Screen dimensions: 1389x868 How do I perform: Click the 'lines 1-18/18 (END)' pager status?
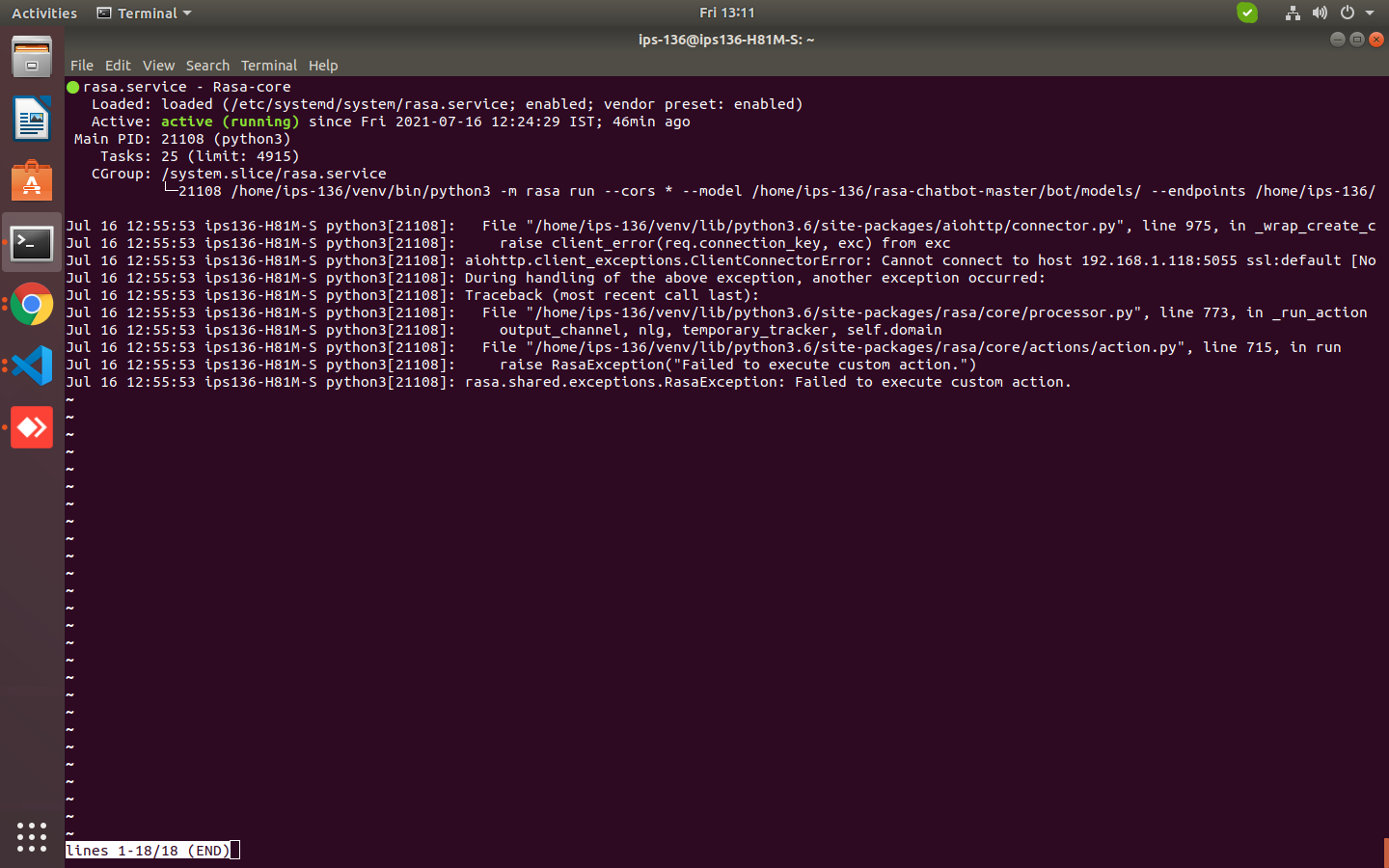149,851
